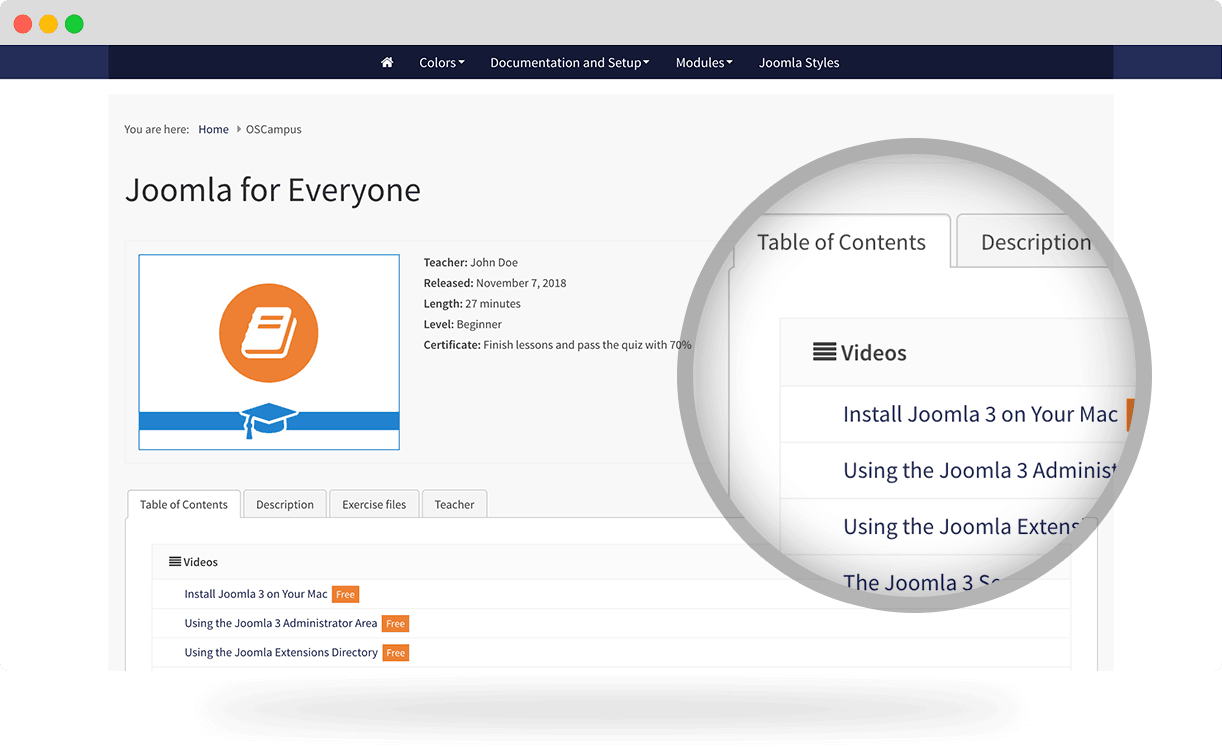Go to Joomla Styles page
1222x748 pixels.
coord(799,62)
